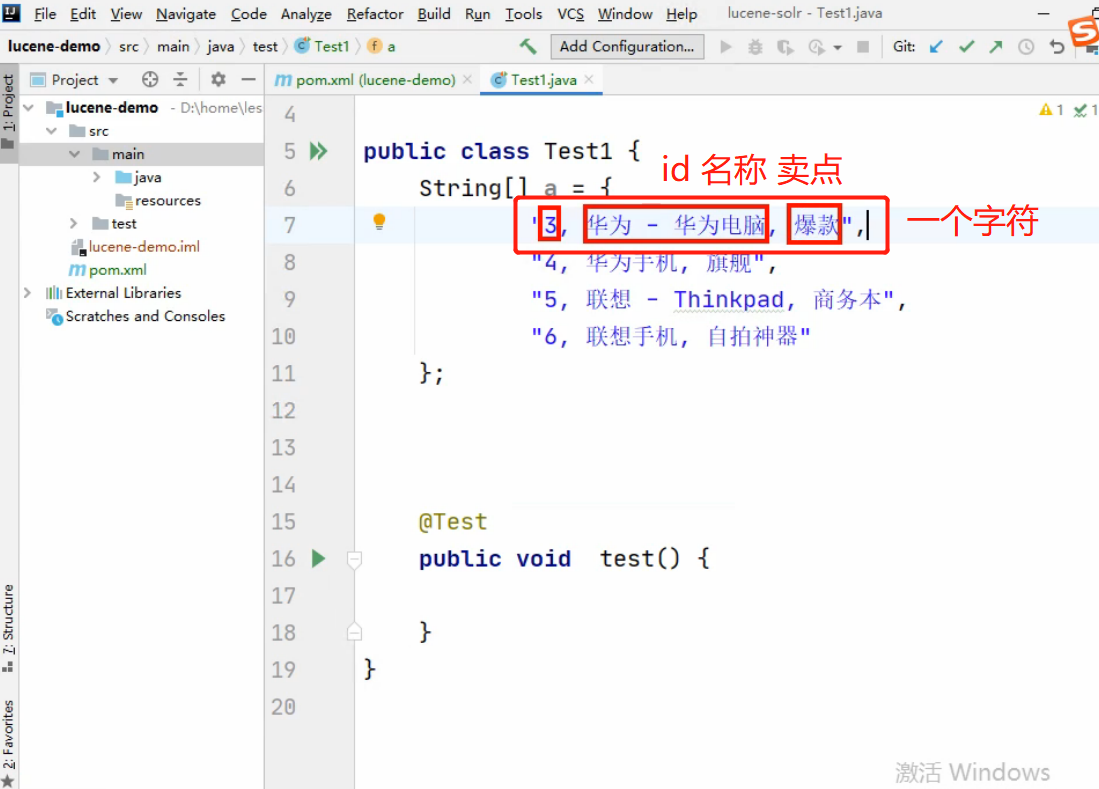The image size is (1099, 789).
Task: Expand the java folder node
Action: tap(97, 177)
